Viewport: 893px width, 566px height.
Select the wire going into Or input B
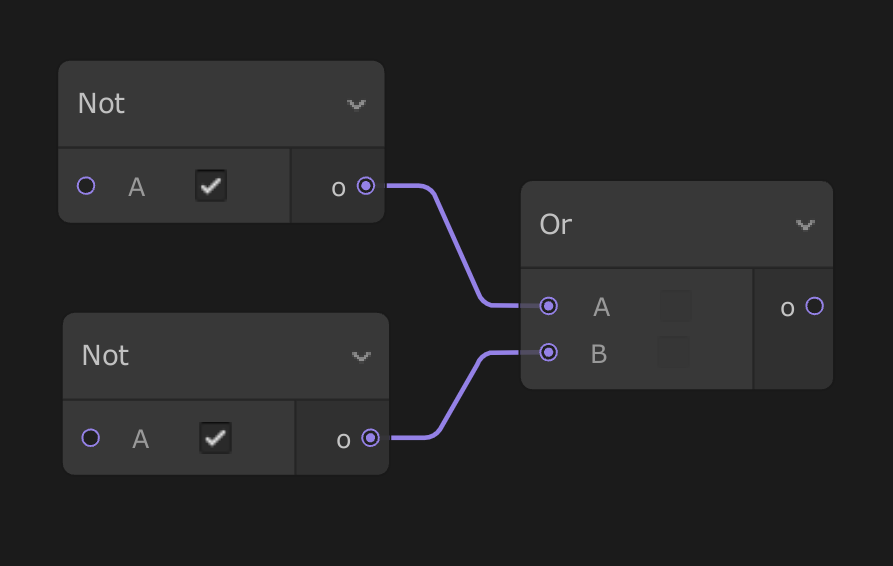click(x=460, y=395)
